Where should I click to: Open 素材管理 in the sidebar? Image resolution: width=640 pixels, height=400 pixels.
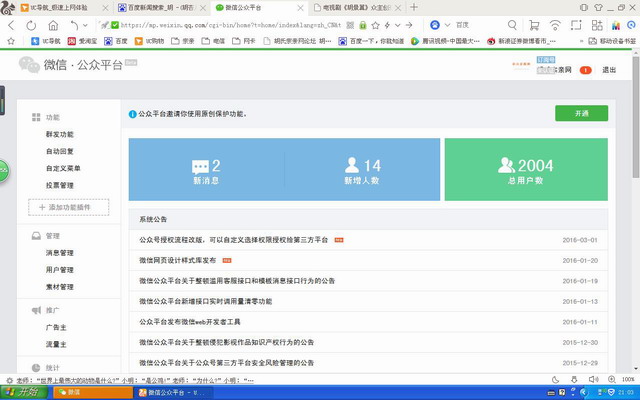click(x=60, y=287)
